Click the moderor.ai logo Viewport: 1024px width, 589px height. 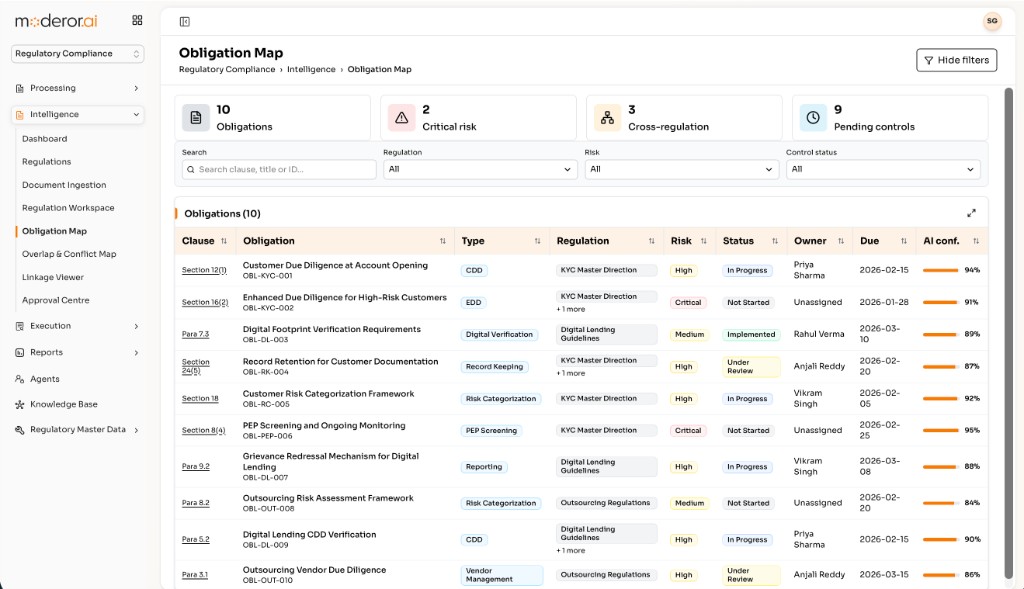pyautogui.click(x=56, y=21)
